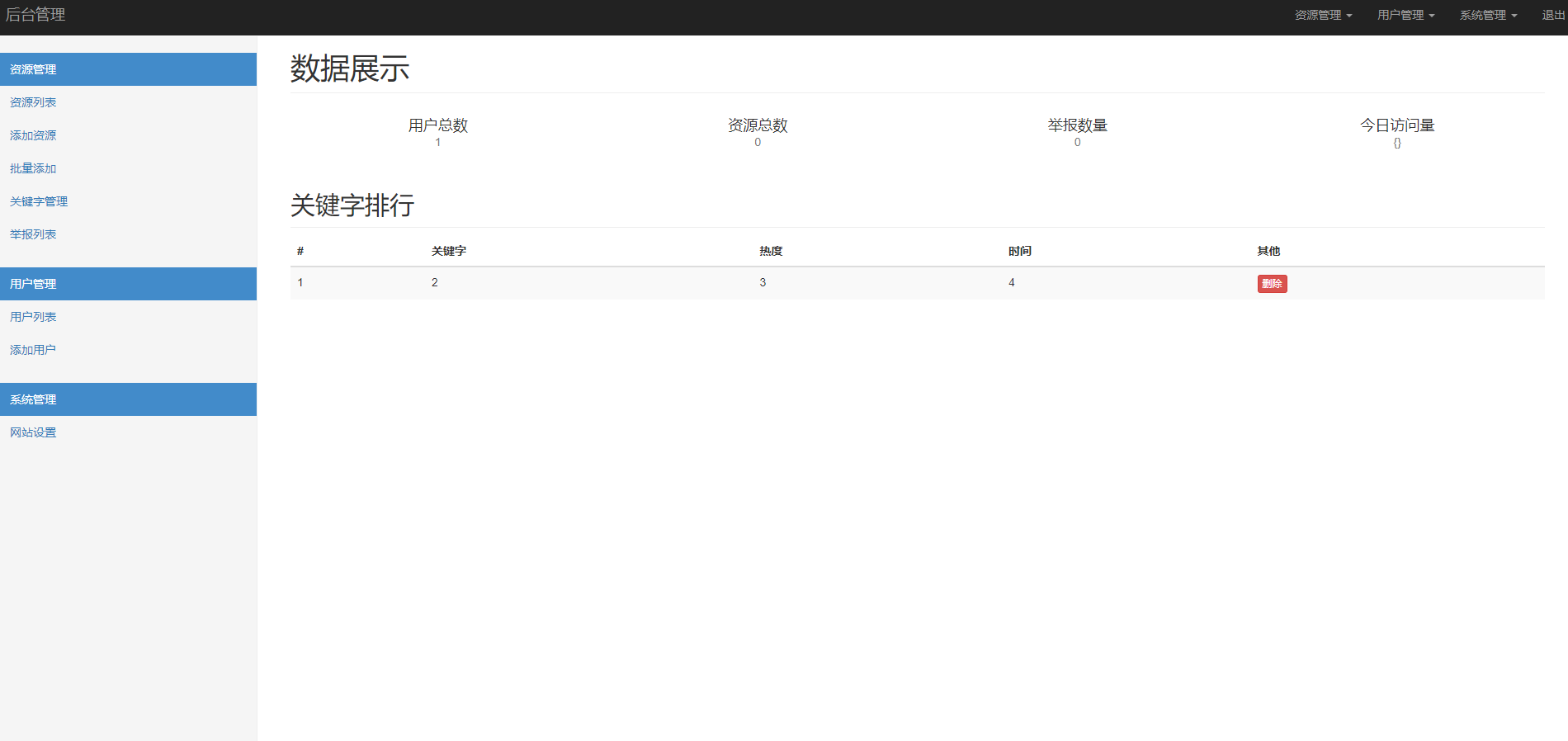The width and height of the screenshot is (1568, 741).
Task: Select the 系统管理 sidebar header
Action: pos(128,399)
